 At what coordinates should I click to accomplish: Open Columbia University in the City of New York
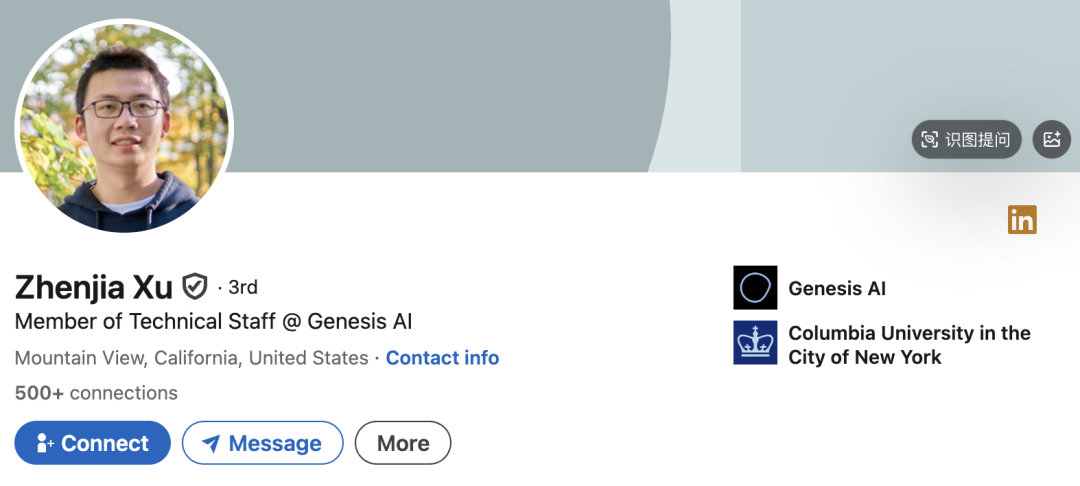(x=909, y=345)
